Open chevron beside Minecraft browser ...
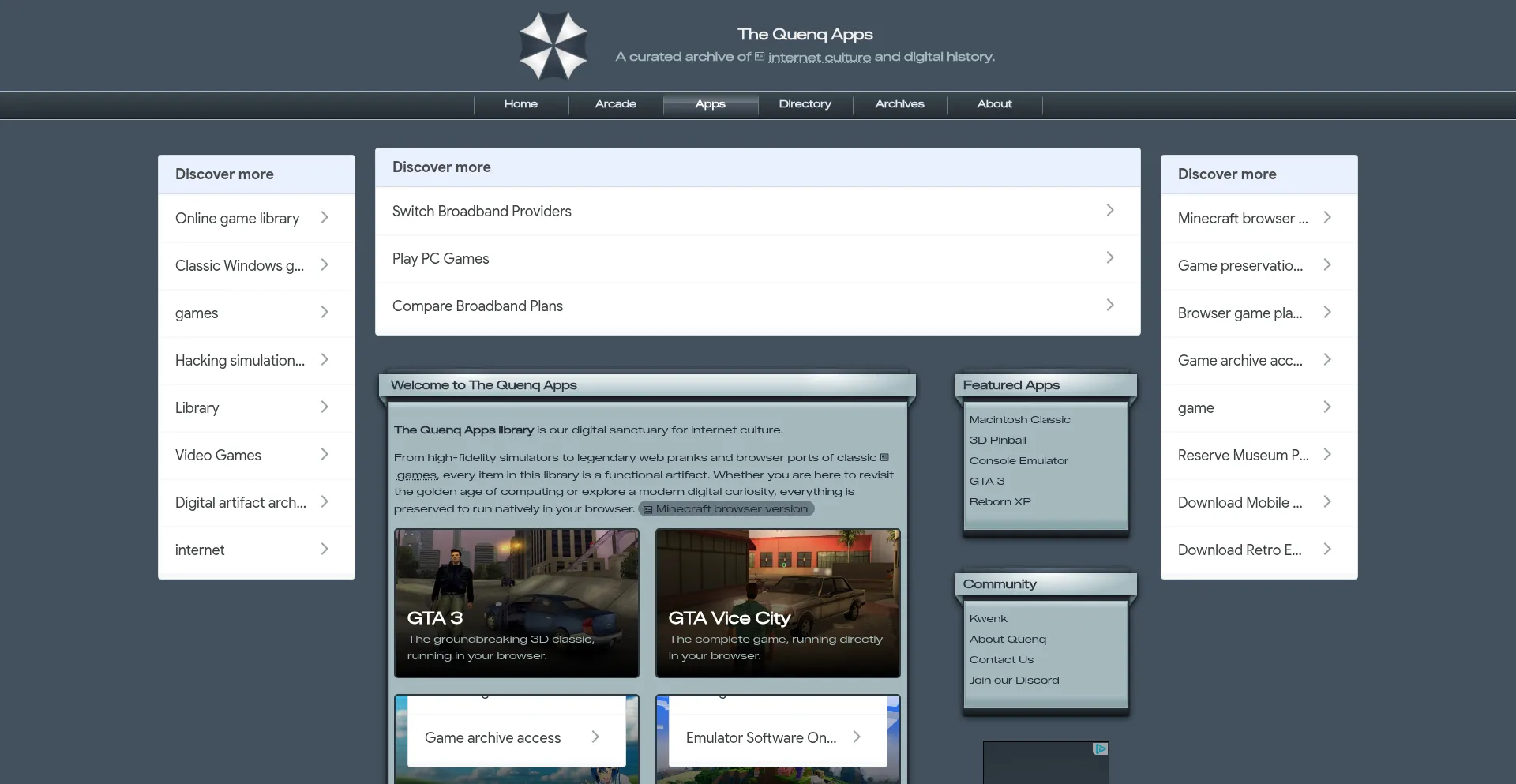 pos(1327,217)
